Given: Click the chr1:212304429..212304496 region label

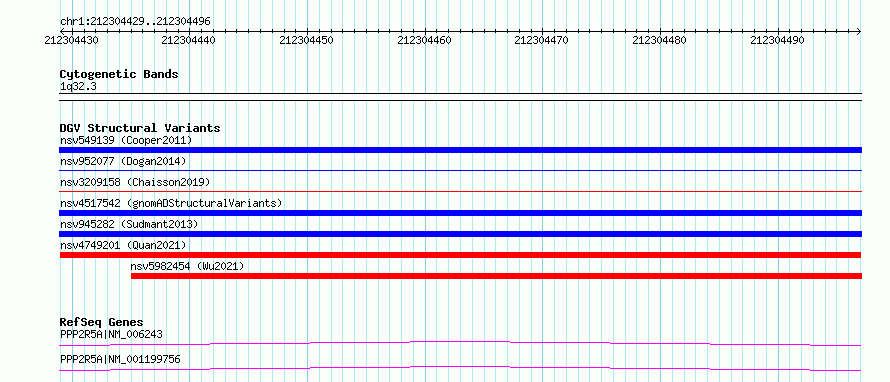Looking at the screenshot, I should 135,21.
